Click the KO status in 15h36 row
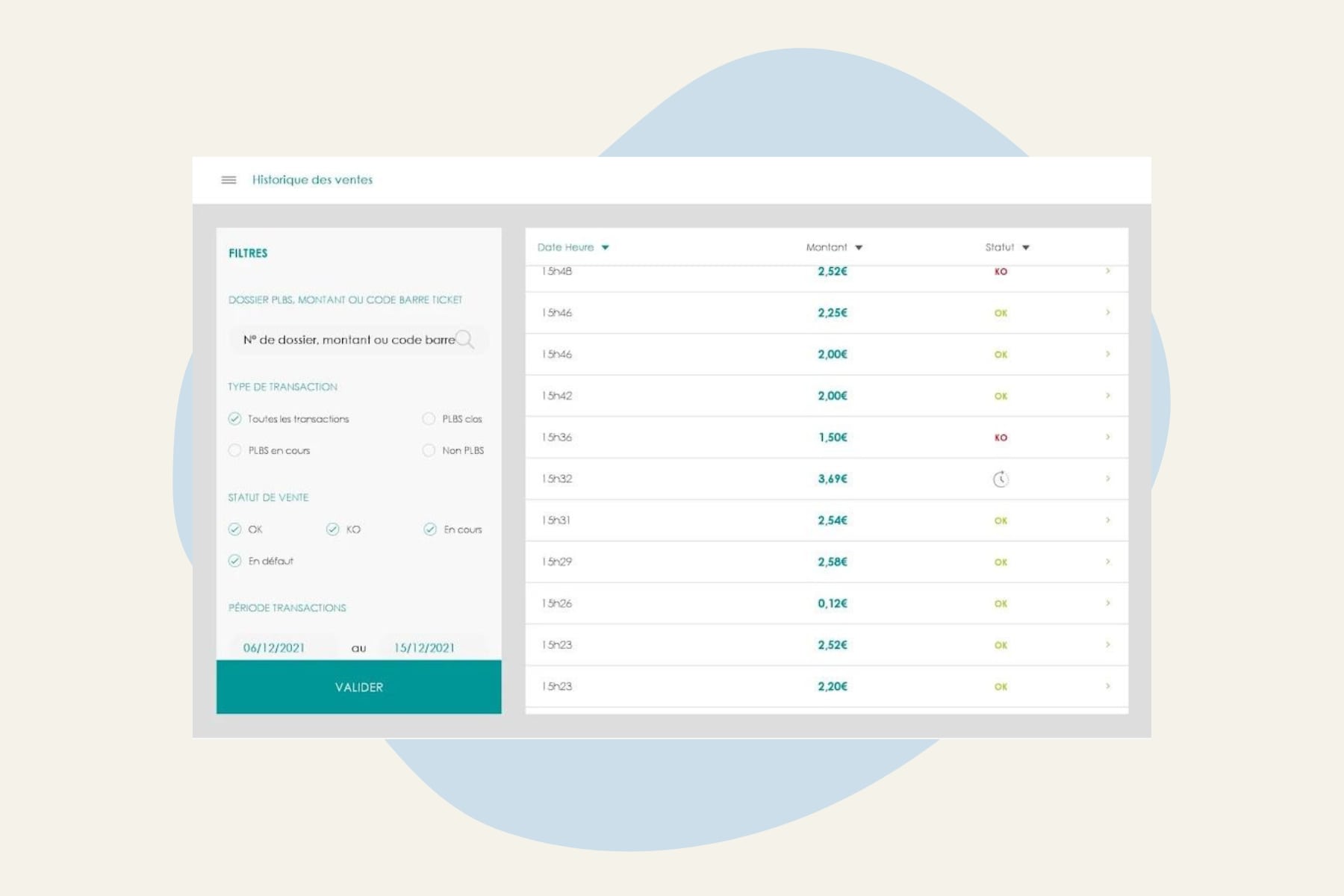Screen dimensions: 1344x896 pyautogui.click(x=1001, y=438)
